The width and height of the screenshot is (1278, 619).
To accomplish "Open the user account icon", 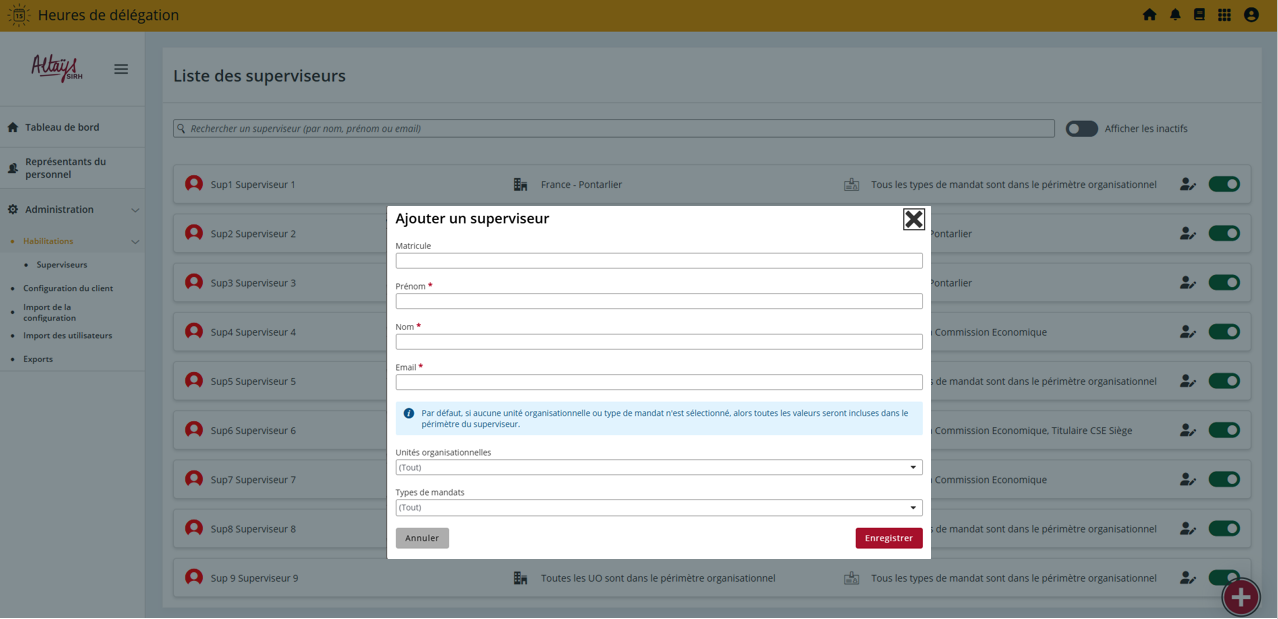I will click(1251, 15).
